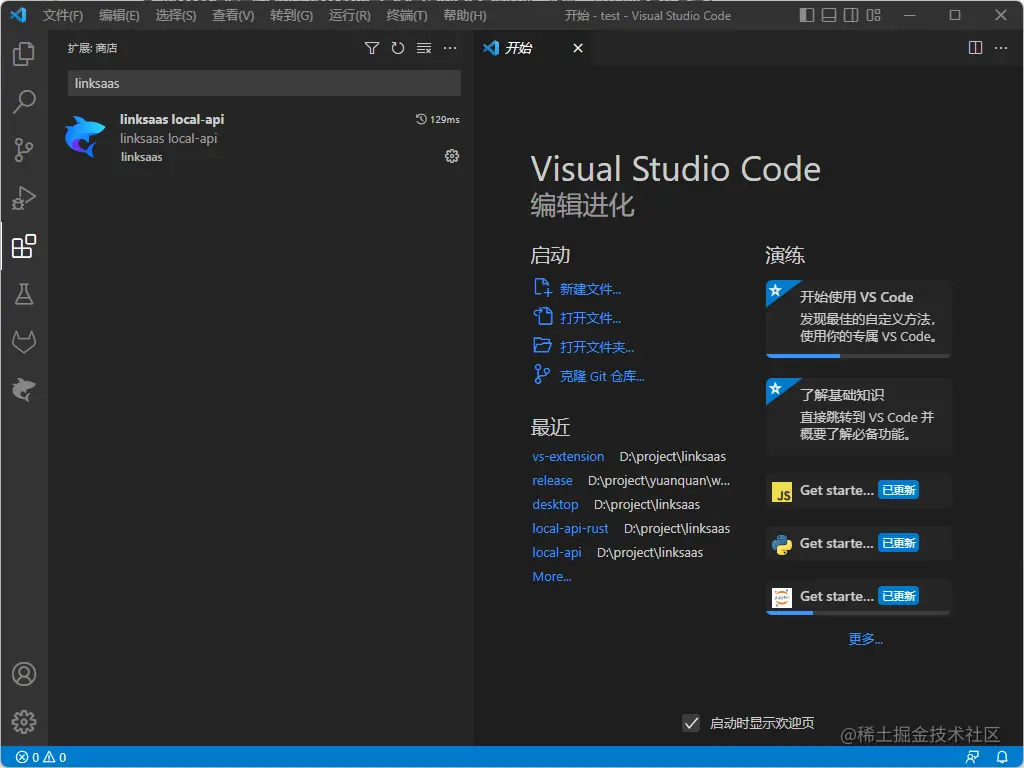Open Run and Debug view
Viewport: 1024px width, 768px height.
point(24,198)
